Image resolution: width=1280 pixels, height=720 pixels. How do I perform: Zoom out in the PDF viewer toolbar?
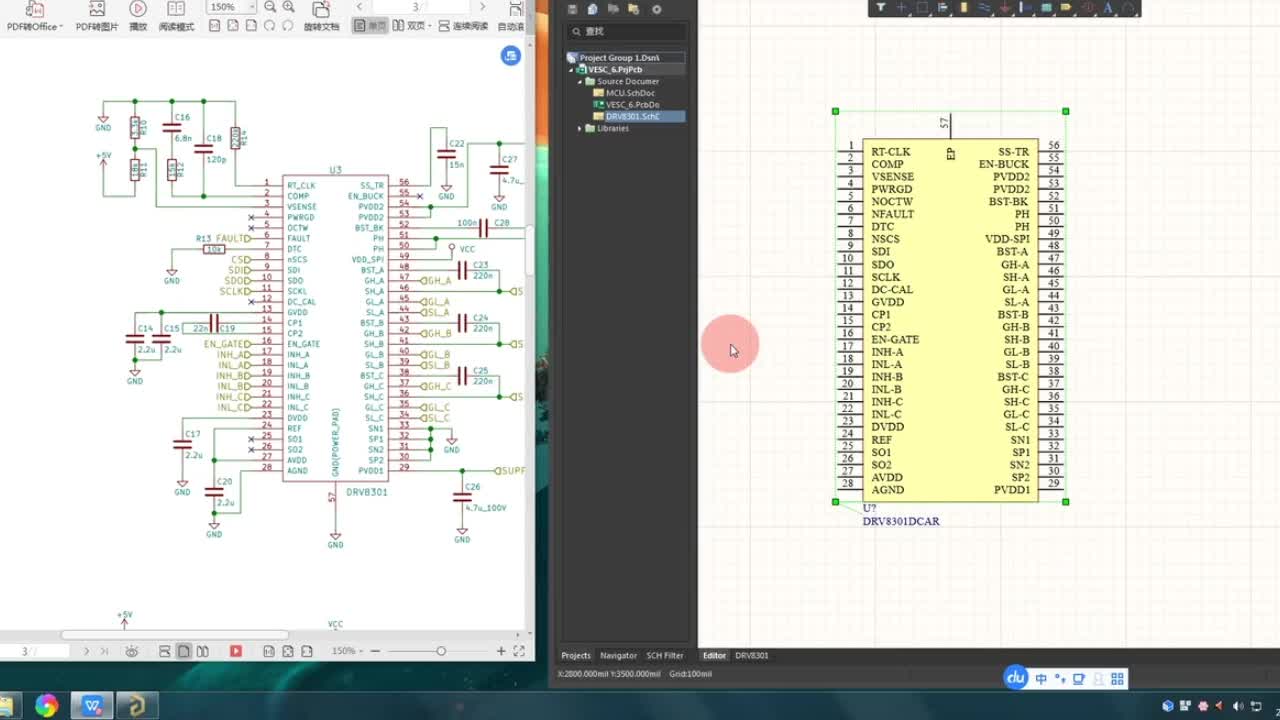click(270, 7)
